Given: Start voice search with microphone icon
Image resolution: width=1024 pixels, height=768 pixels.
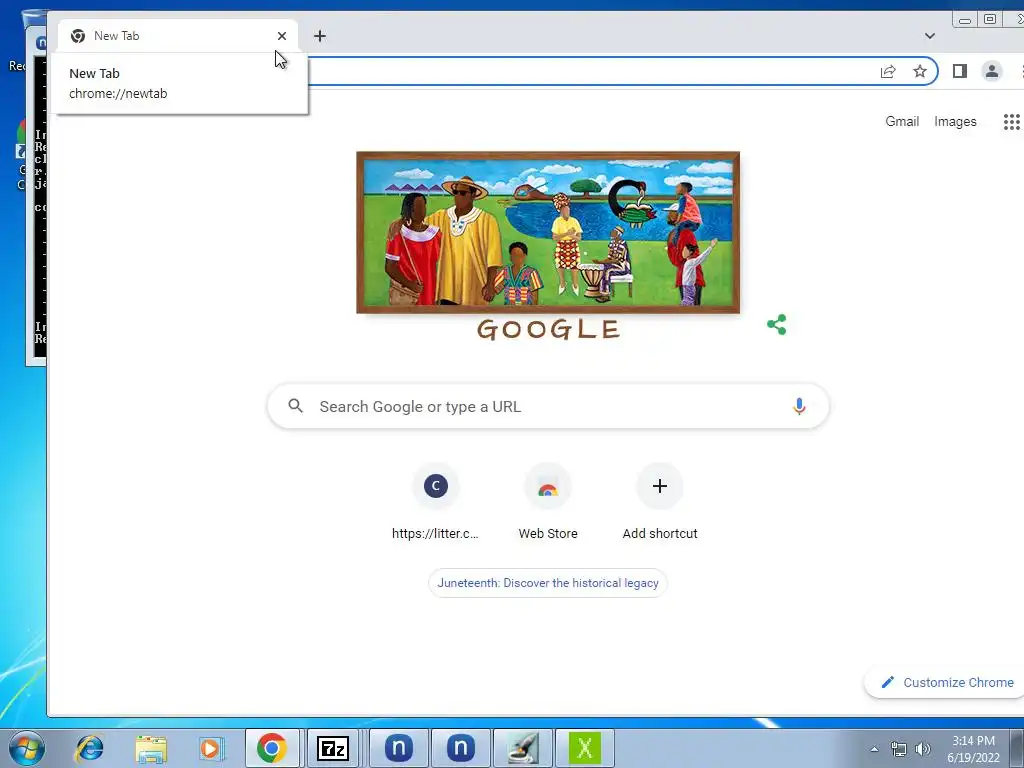Looking at the screenshot, I should pos(799,406).
